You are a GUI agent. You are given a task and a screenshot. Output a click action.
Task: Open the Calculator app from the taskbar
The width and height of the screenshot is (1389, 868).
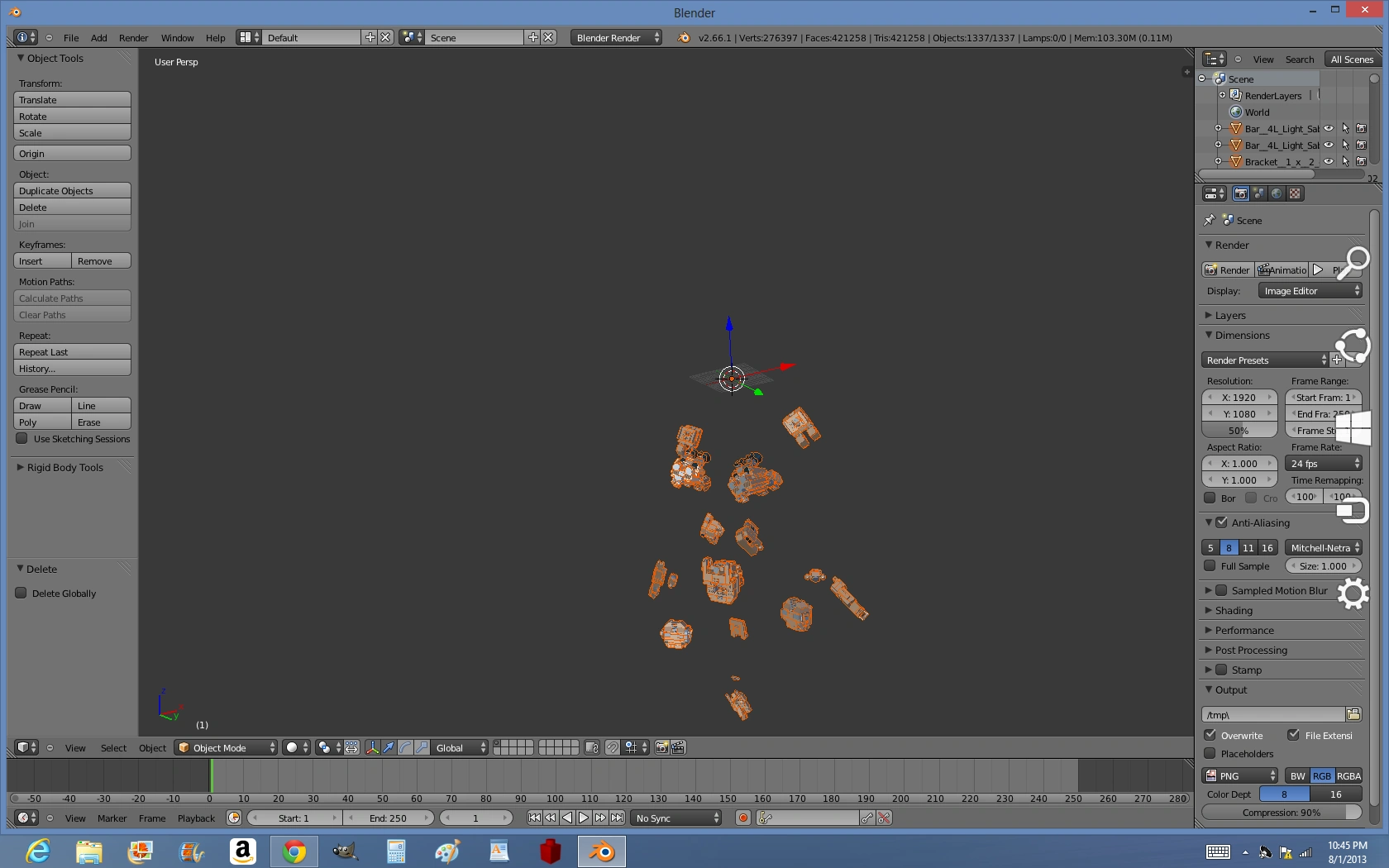396,851
